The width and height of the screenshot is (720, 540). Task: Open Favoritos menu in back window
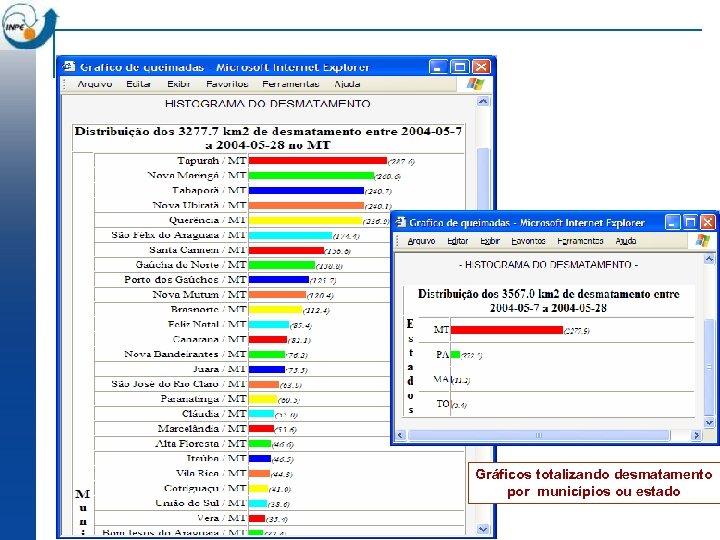pos(227,84)
